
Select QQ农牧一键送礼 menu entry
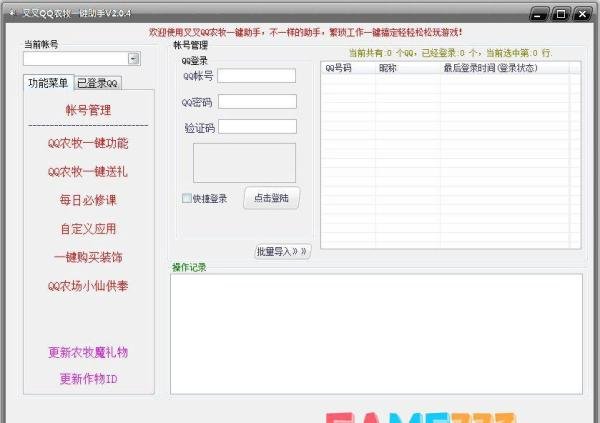88,171
